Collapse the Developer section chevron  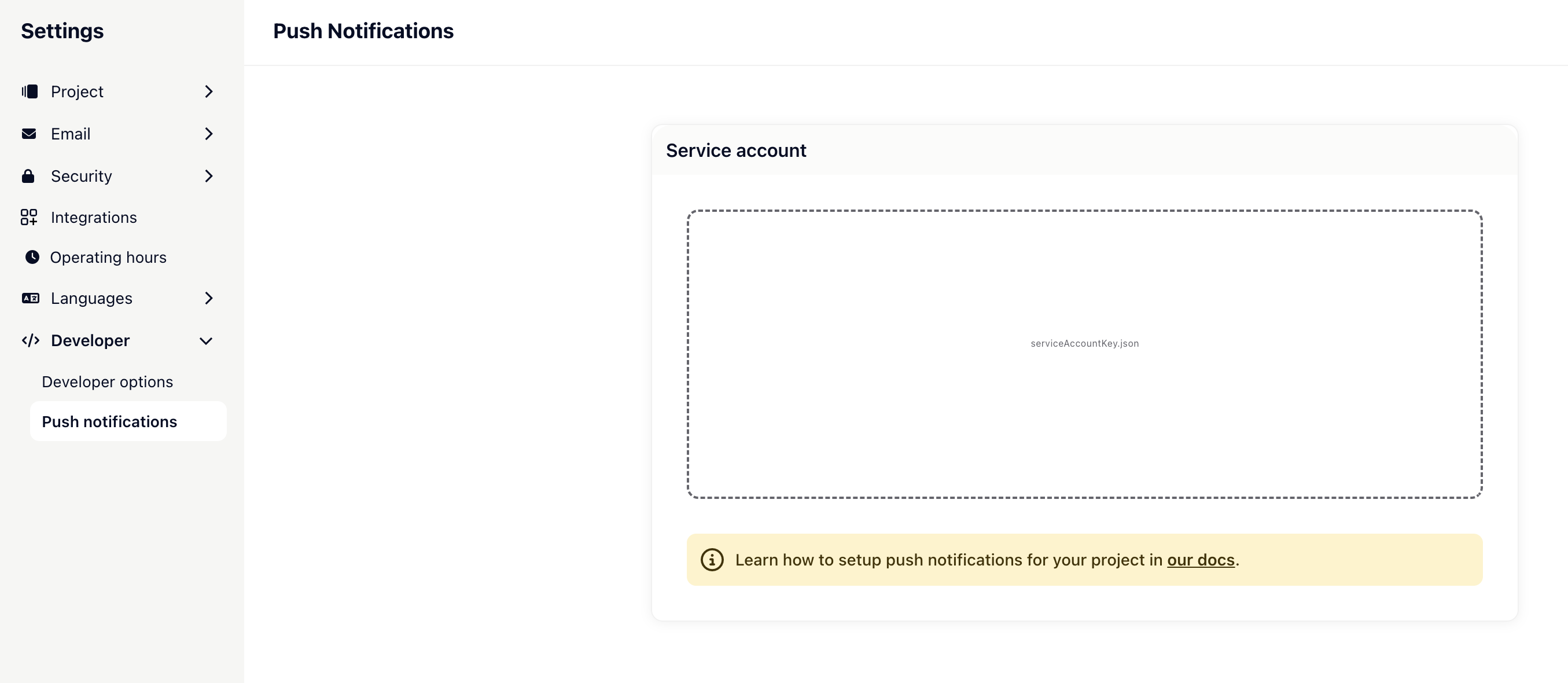point(207,341)
